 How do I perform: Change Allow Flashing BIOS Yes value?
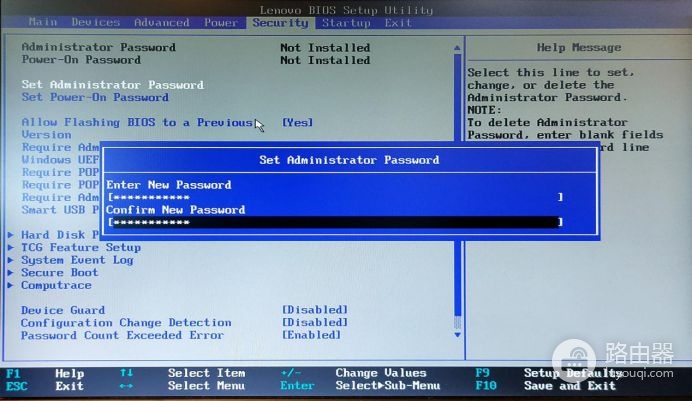click(x=297, y=123)
